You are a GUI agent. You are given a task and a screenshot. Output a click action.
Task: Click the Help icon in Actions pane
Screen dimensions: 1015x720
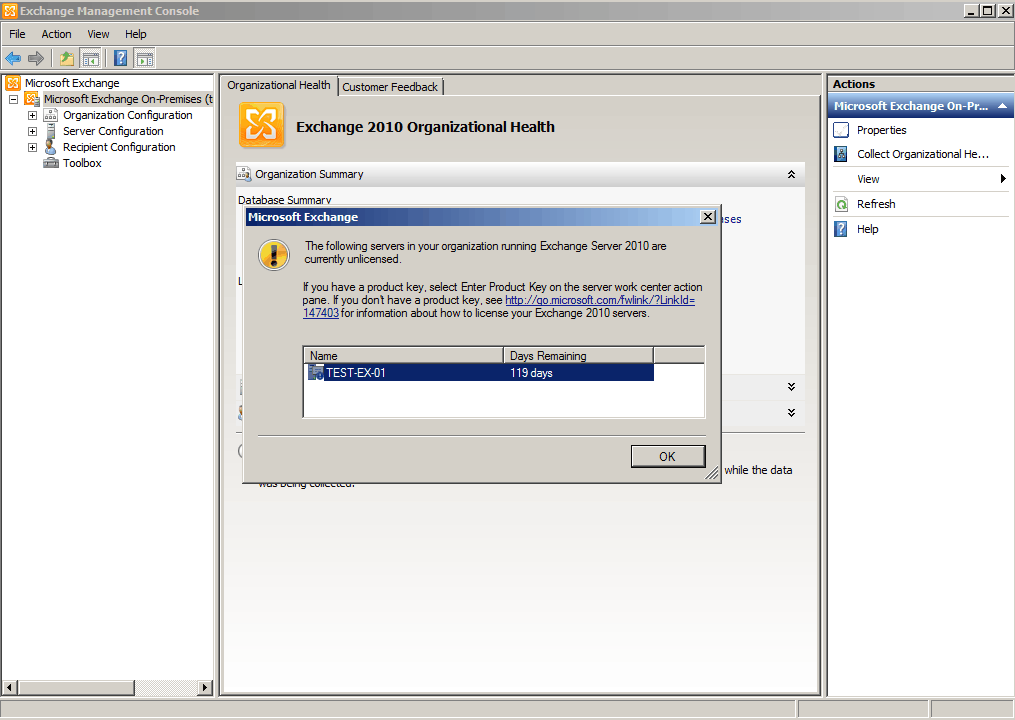pos(841,229)
